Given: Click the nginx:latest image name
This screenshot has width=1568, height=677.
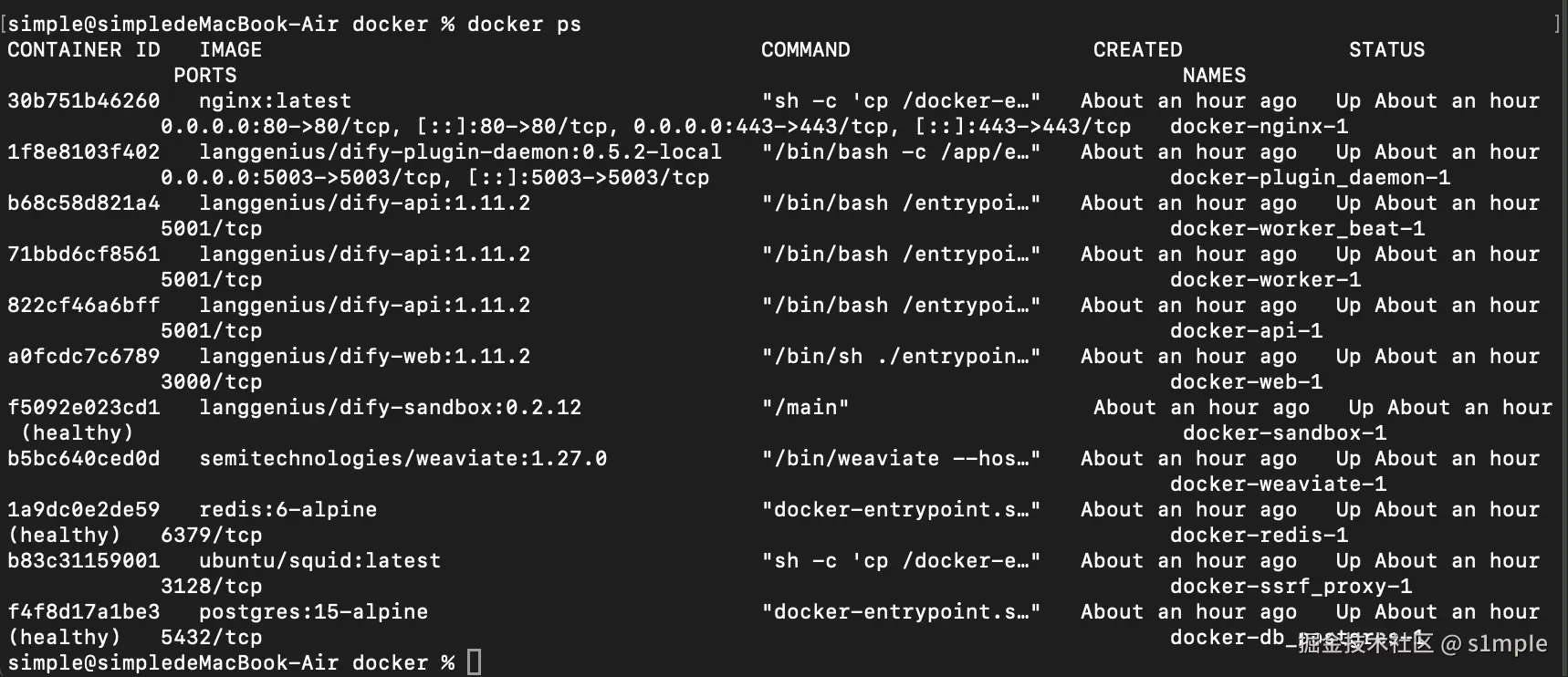Looking at the screenshot, I should (275, 101).
